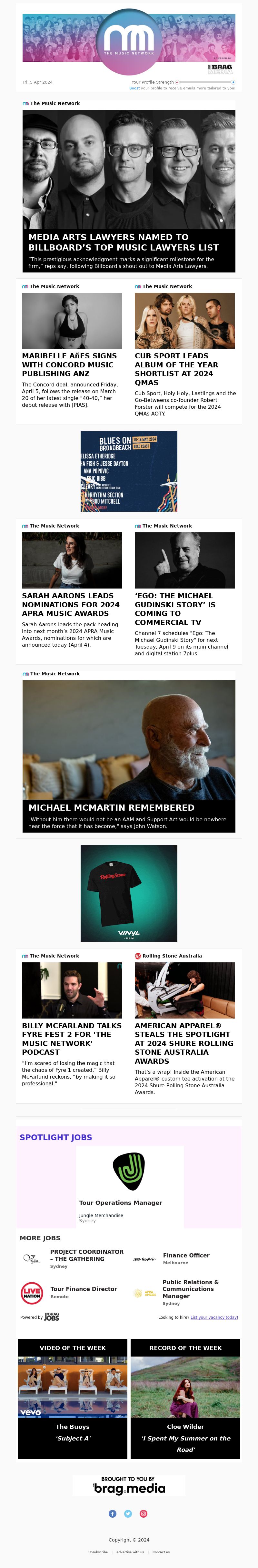Open 'List your vacancy today!' link
Image resolution: width=258 pixels, height=1568 pixels.
[214, 1317]
